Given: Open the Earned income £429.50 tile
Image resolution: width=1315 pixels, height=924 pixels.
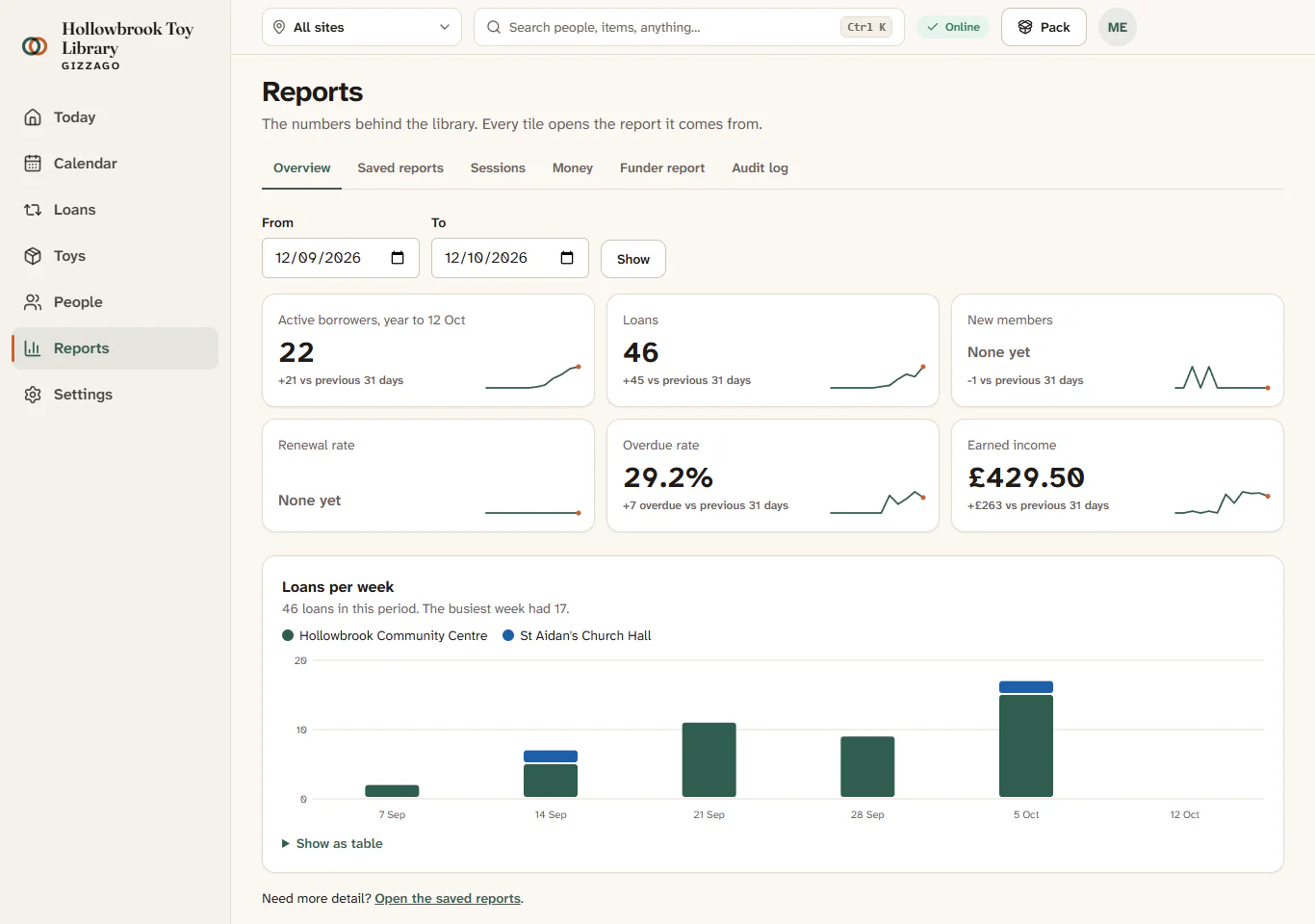Looking at the screenshot, I should [x=1118, y=475].
